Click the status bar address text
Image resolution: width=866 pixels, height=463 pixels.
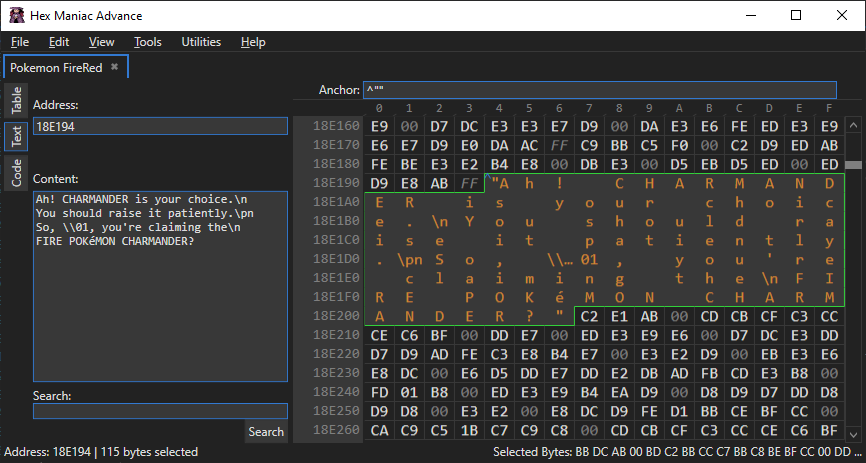click(x=101, y=452)
